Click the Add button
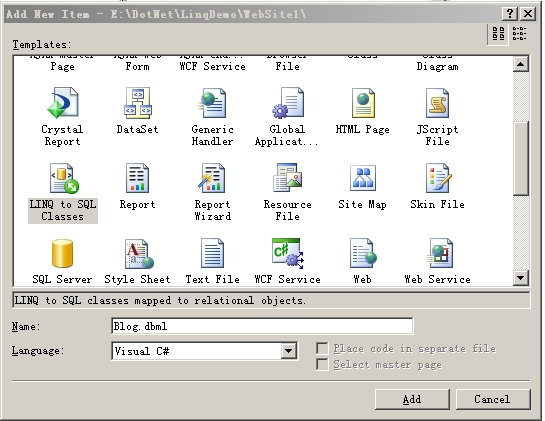Viewport: 545px width, 421px height. 412,399
